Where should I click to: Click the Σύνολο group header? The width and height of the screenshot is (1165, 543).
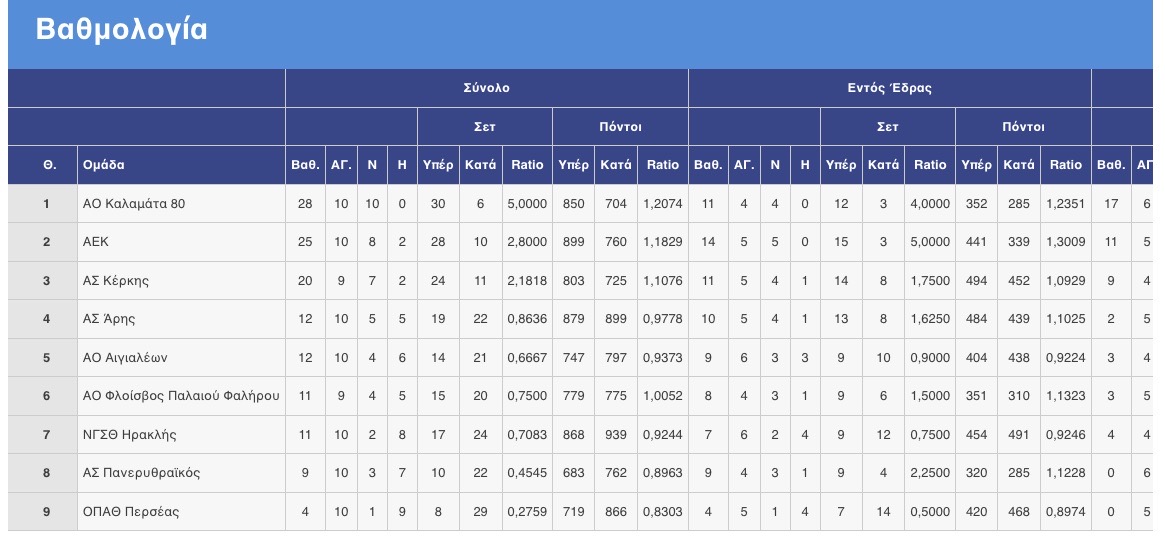[x=487, y=88]
